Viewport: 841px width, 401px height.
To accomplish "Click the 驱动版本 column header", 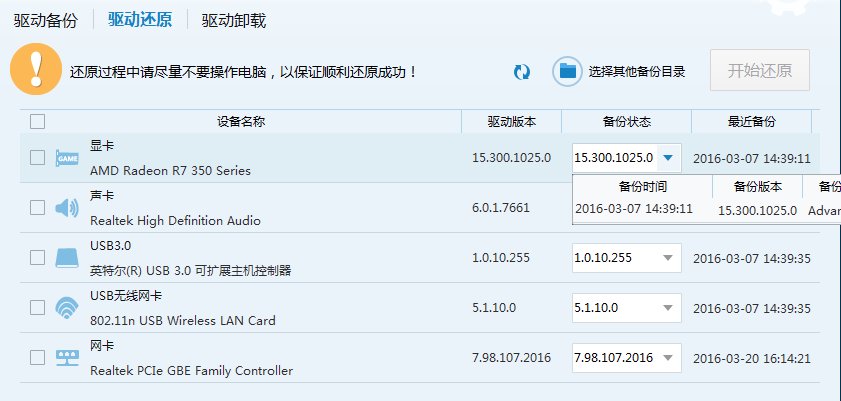I will (x=512, y=122).
